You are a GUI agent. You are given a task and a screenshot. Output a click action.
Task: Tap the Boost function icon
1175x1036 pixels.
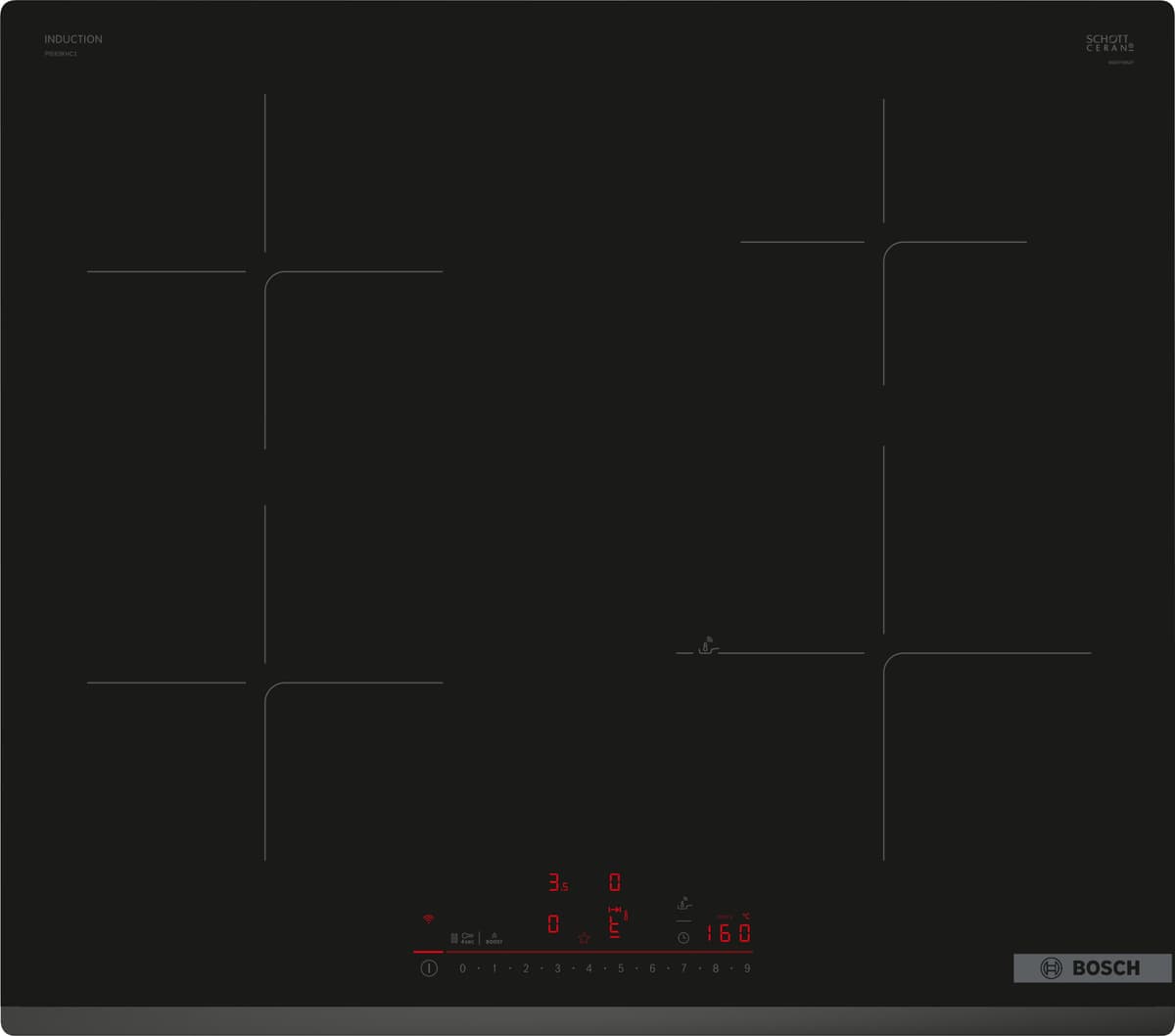[x=493, y=938]
